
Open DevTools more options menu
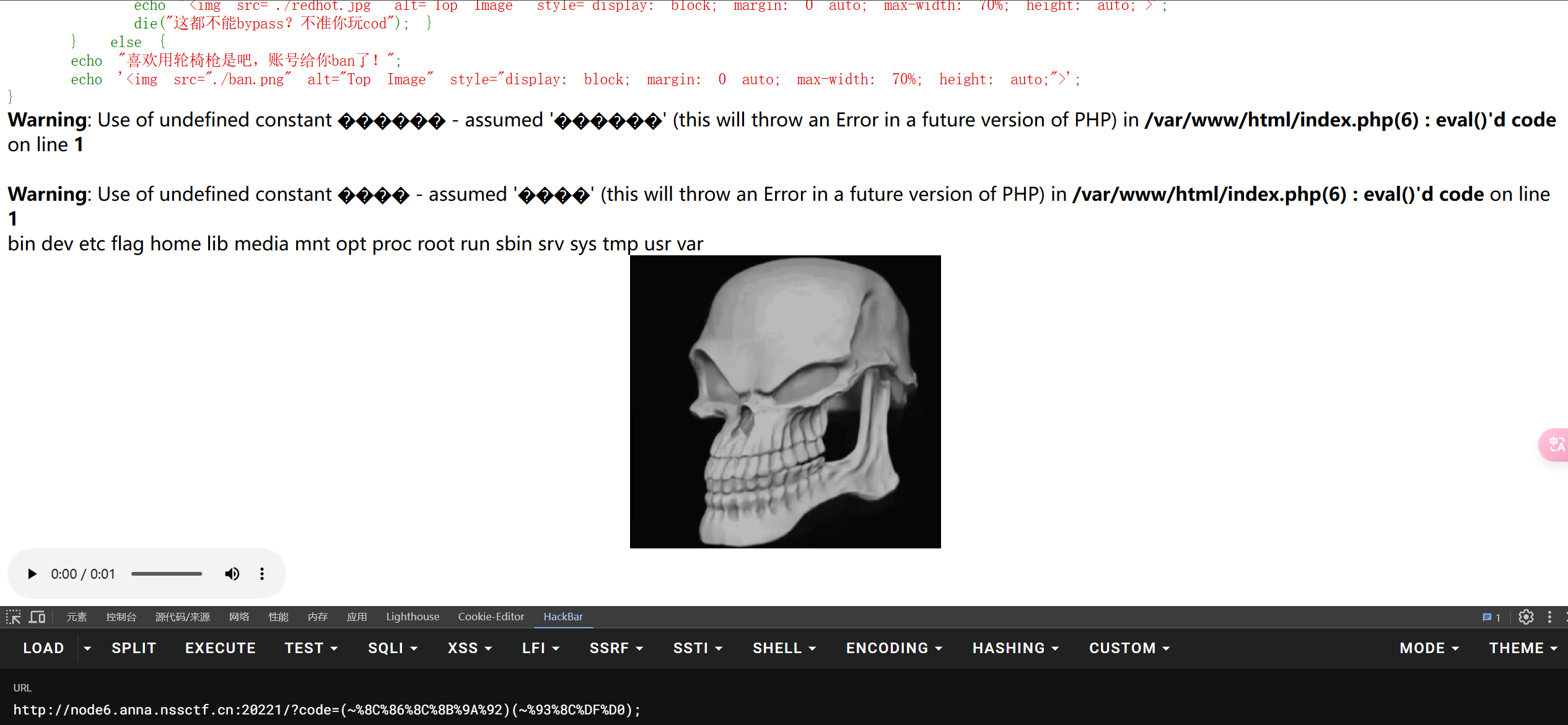[1549, 617]
